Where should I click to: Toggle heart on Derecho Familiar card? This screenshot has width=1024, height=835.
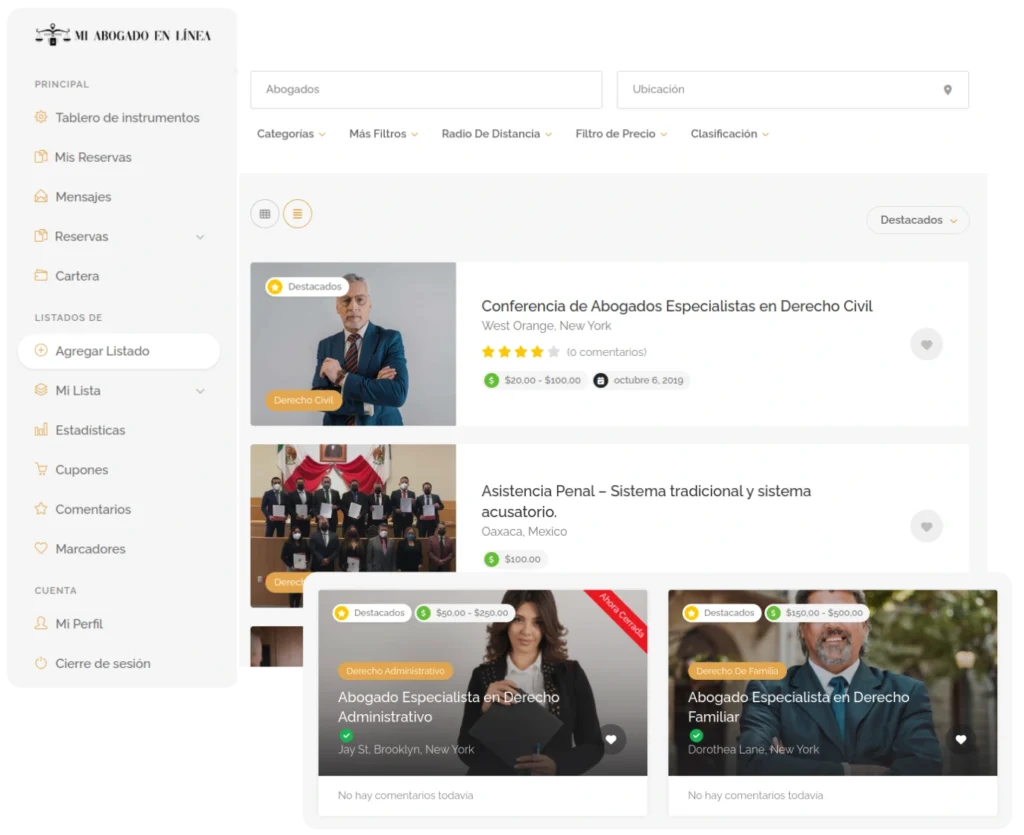[961, 739]
